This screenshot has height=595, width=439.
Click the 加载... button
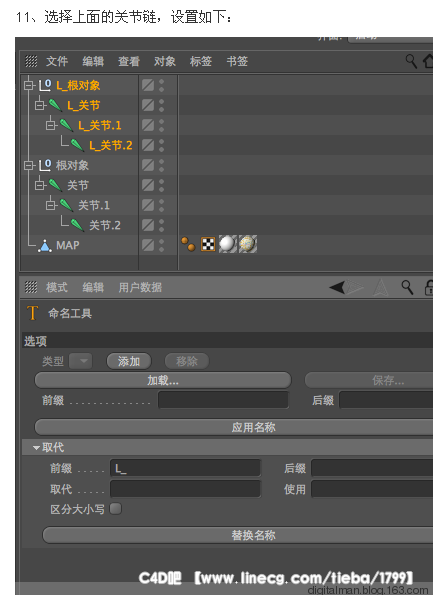163,380
